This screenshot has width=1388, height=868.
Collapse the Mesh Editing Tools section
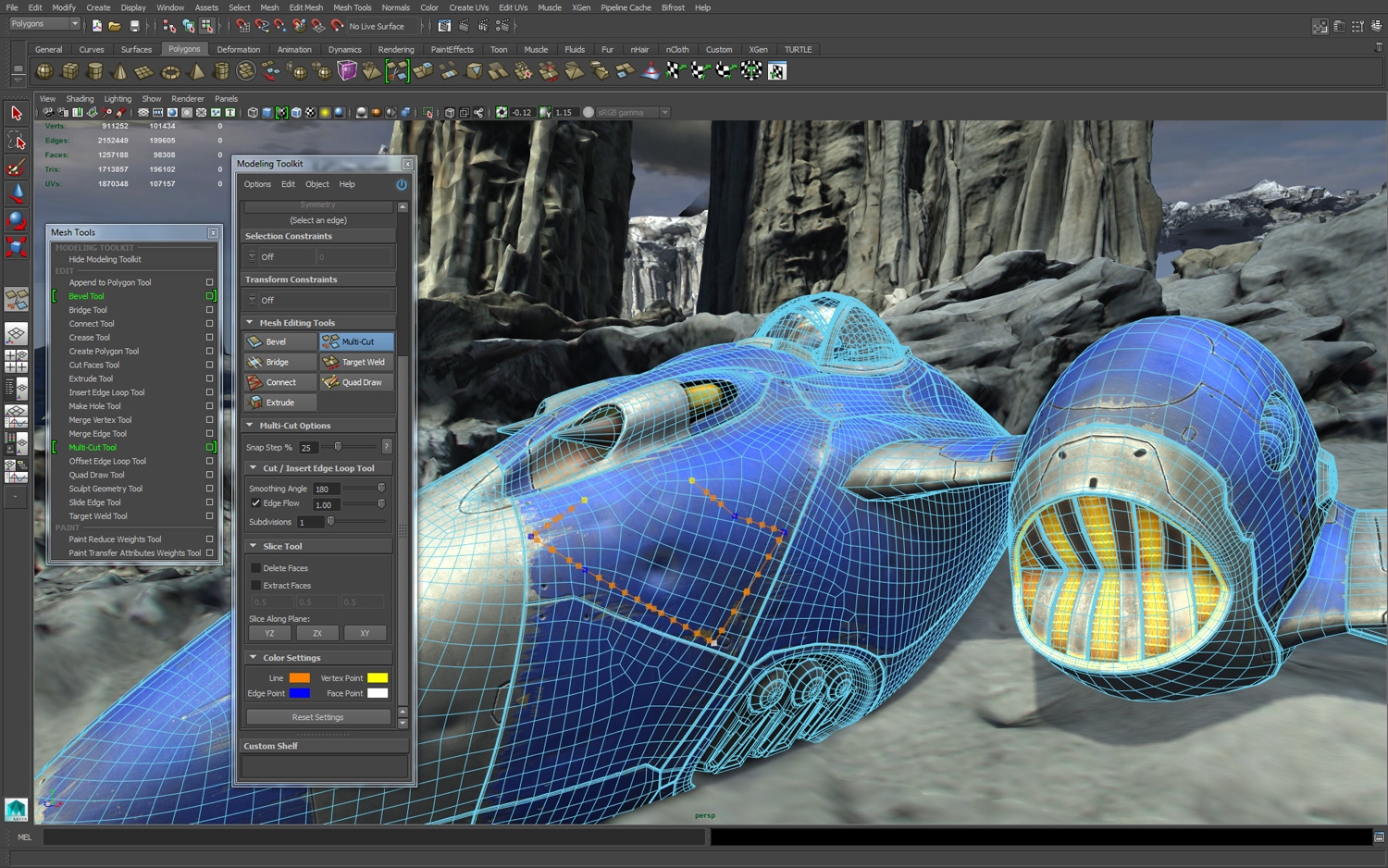pos(250,323)
